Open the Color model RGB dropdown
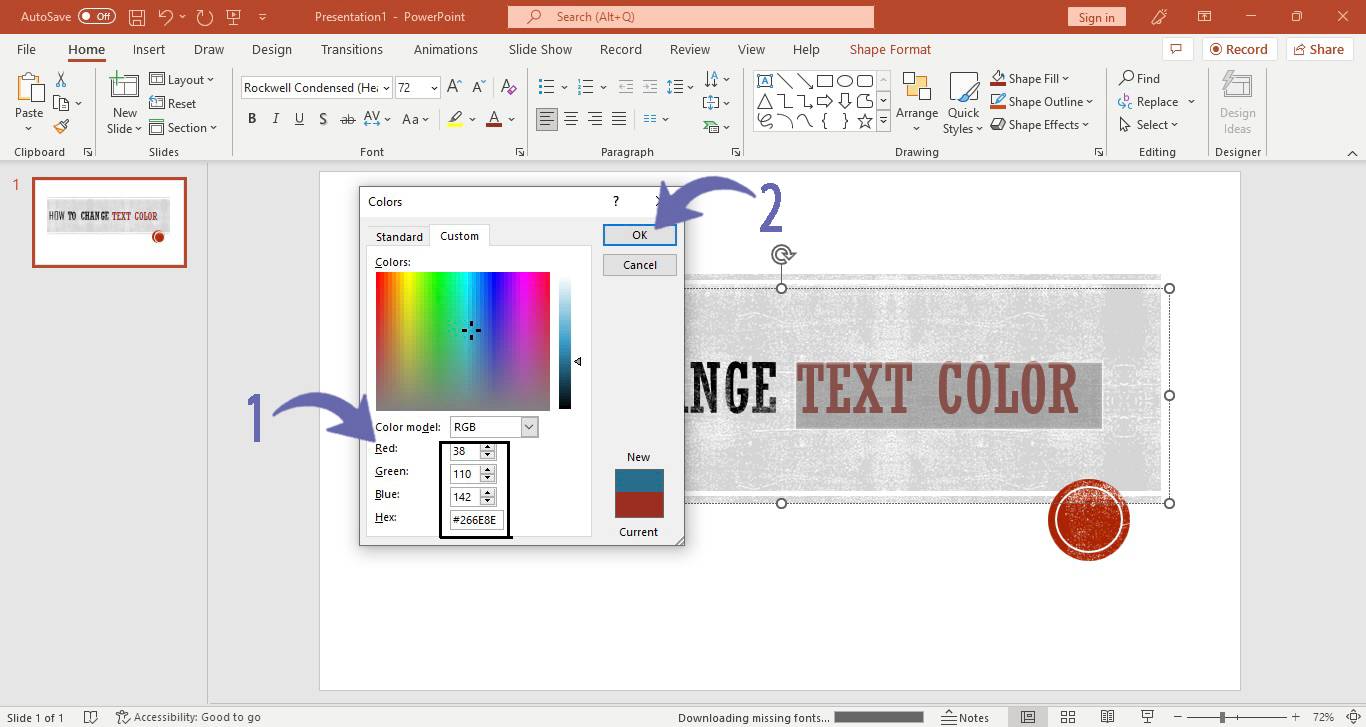Image resolution: width=1366 pixels, height=727 pixels. click(529, 427)
